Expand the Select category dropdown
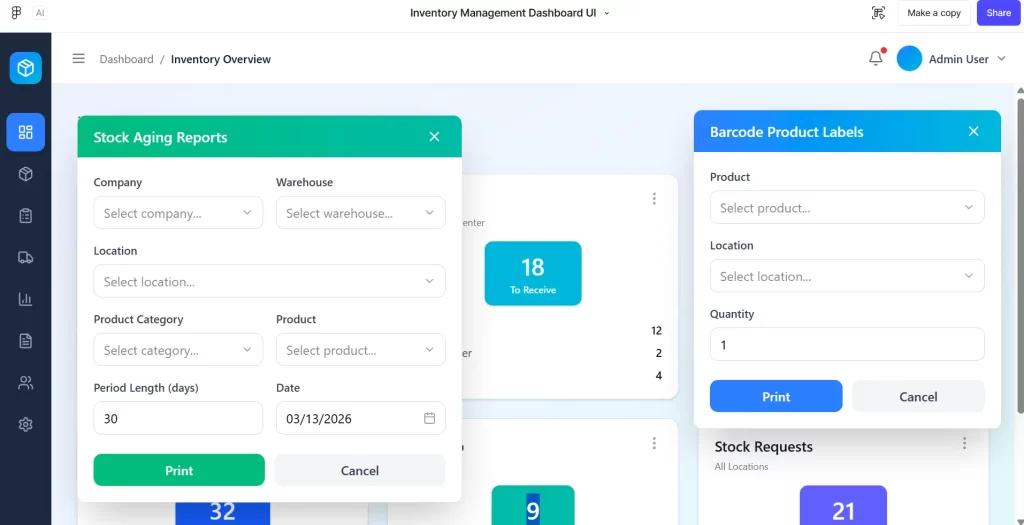 point(178,350)
